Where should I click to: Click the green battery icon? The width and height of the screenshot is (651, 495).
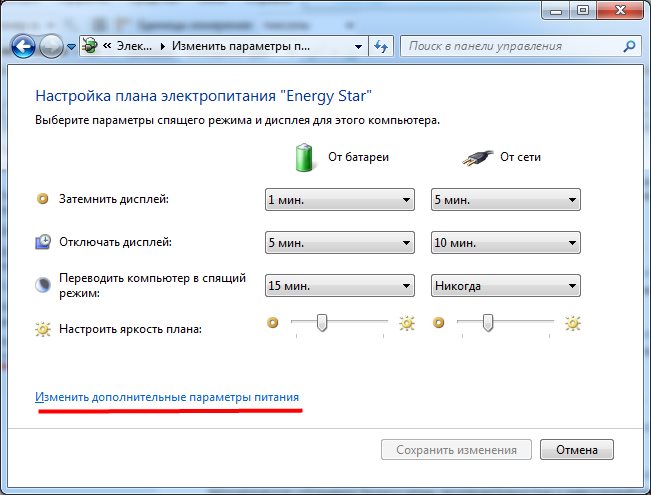point(304,157)
